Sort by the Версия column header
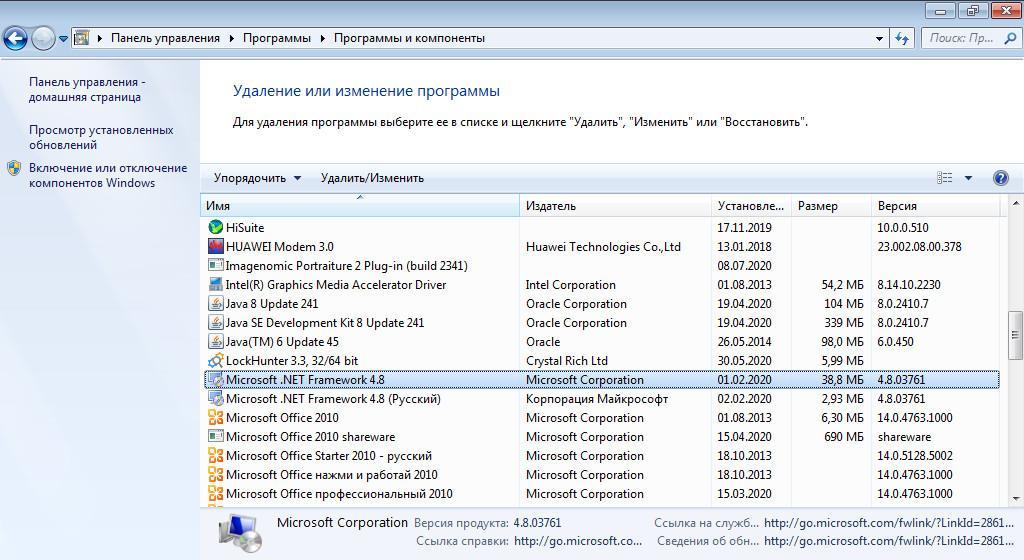 click(x=935, y=206)
